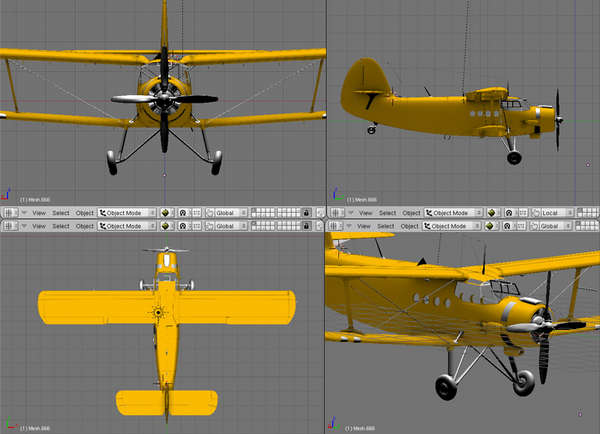Click pivot point icon in top-view header
This screenshot has width=600, height=434.
(x=184, y=226)
